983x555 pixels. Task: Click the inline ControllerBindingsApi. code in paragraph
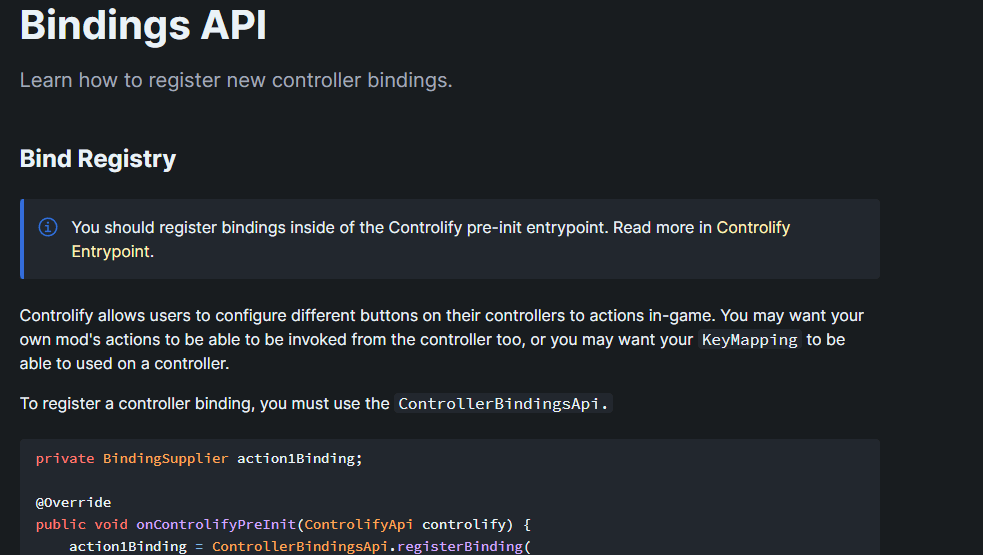click(x=503, y=404)
